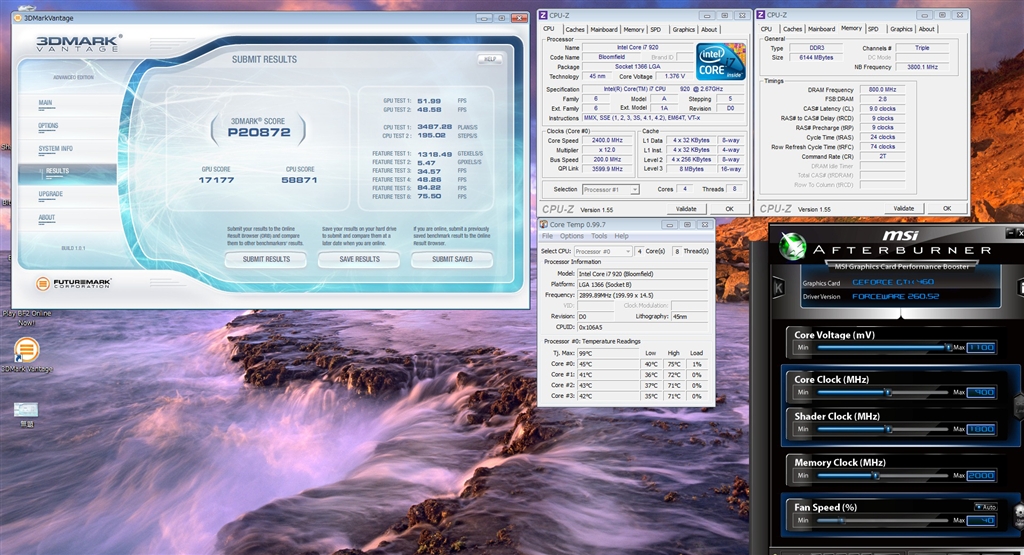The image size is (1024, 555).
Task: Click the Intel Core i7 logo
Action: [x=720, y=61]
